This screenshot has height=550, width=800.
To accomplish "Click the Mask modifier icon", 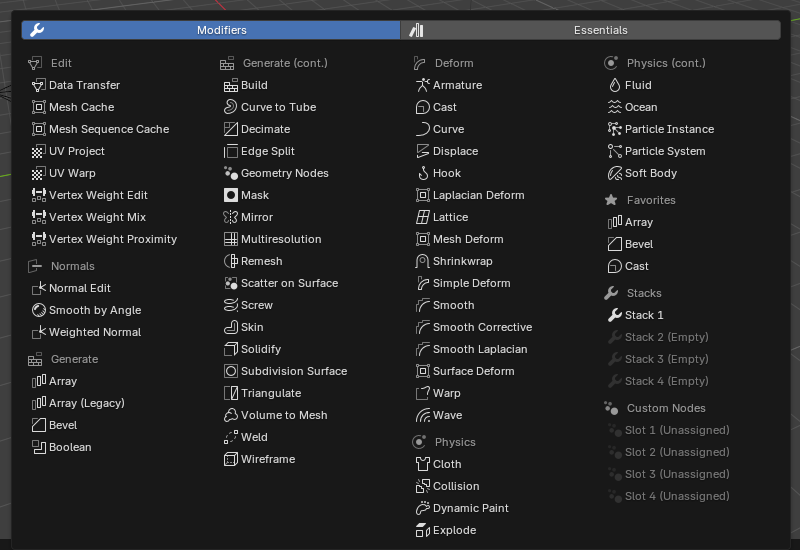I will [x=231, y=195].
